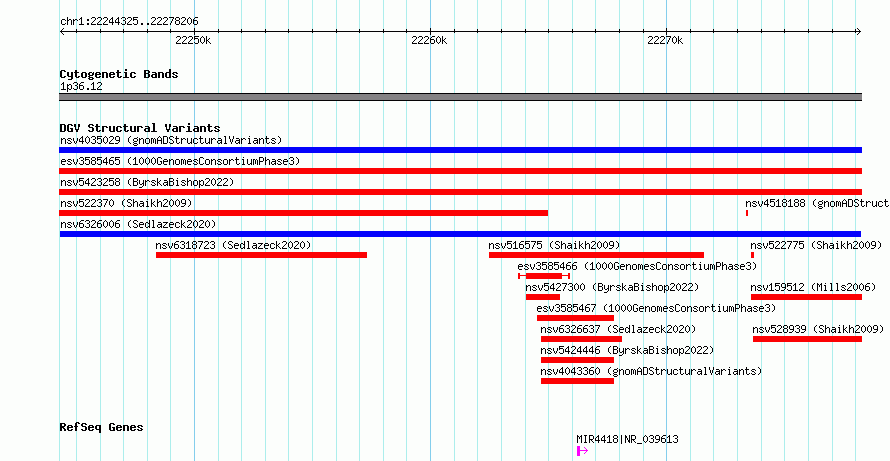890x461 pixels.
Task: Click the nsv6318723 (Sedlazeck2020) label
Action: click(233, 245)
